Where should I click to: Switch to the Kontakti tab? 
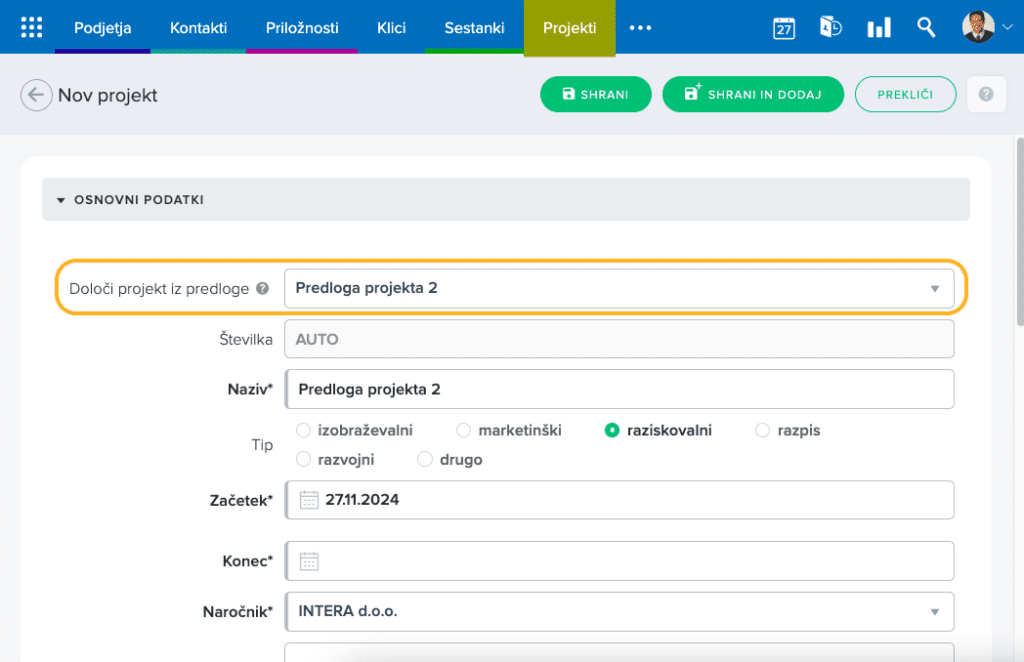coord(198,28)
